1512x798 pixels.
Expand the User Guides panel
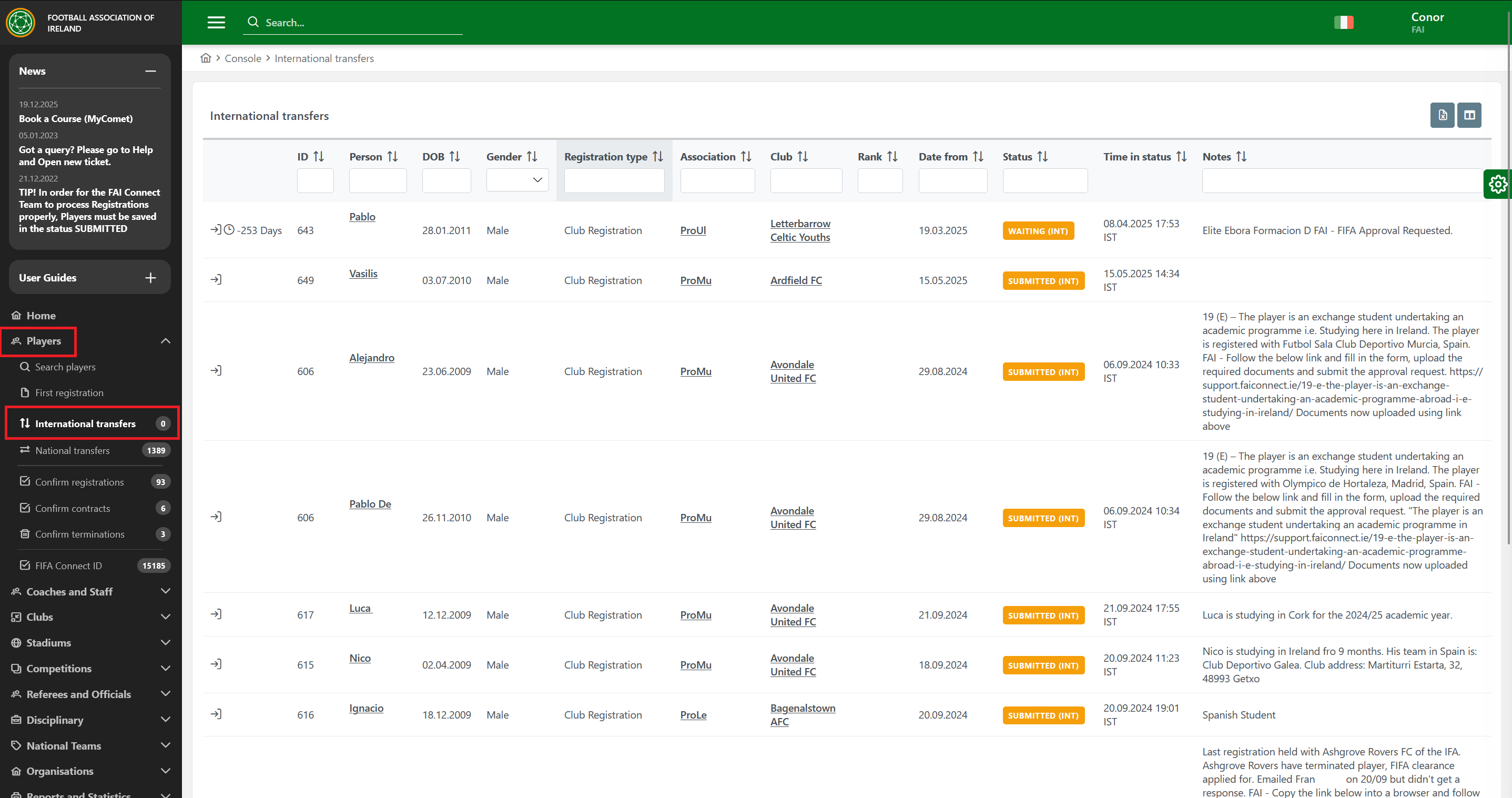click(150, 278)
